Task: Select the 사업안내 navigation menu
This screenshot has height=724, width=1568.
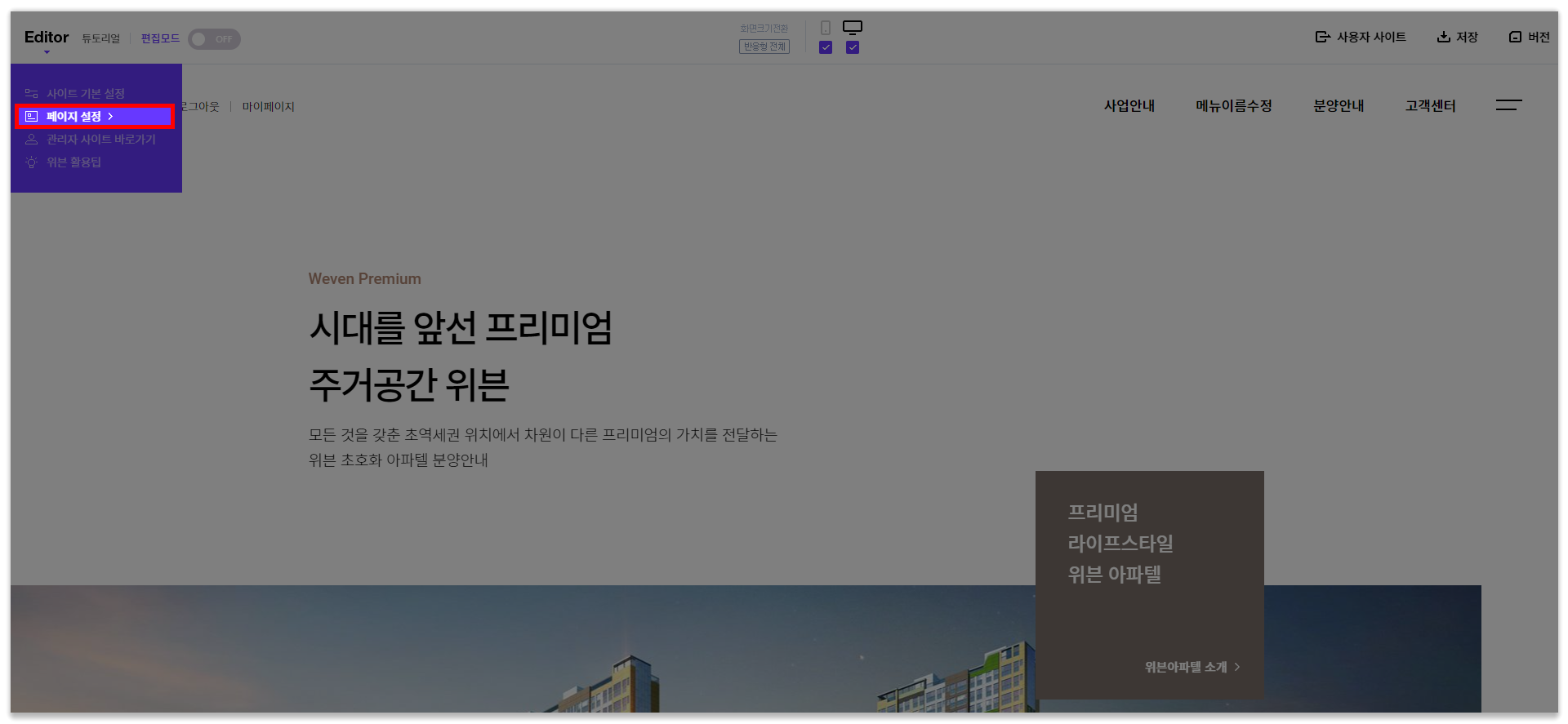Action: pyautogui.click(x=1129, y=106)
